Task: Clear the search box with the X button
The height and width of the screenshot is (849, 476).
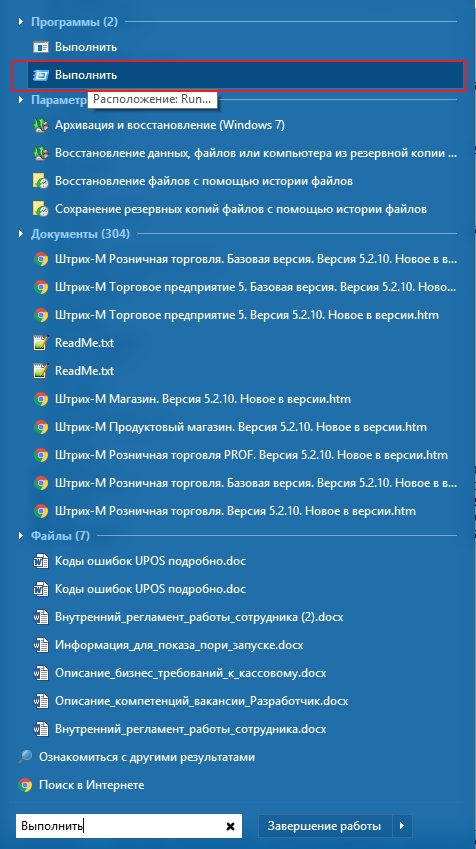Action: tap(230, 826)
